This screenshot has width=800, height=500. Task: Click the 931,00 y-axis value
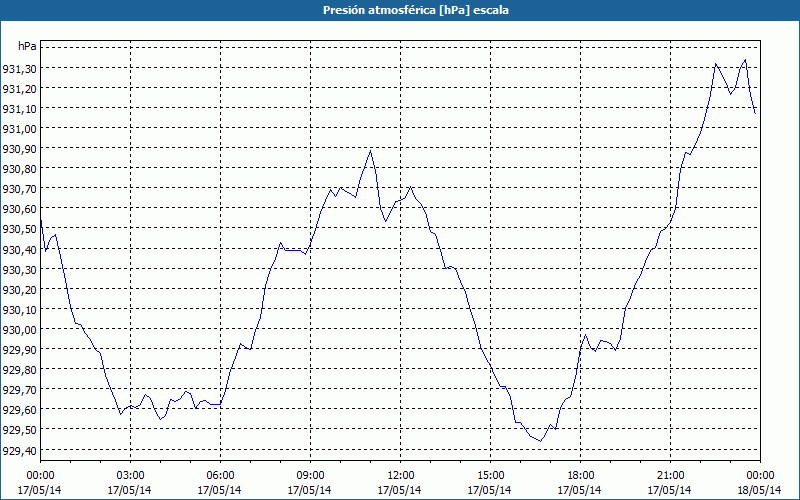[x=19, y=128]
